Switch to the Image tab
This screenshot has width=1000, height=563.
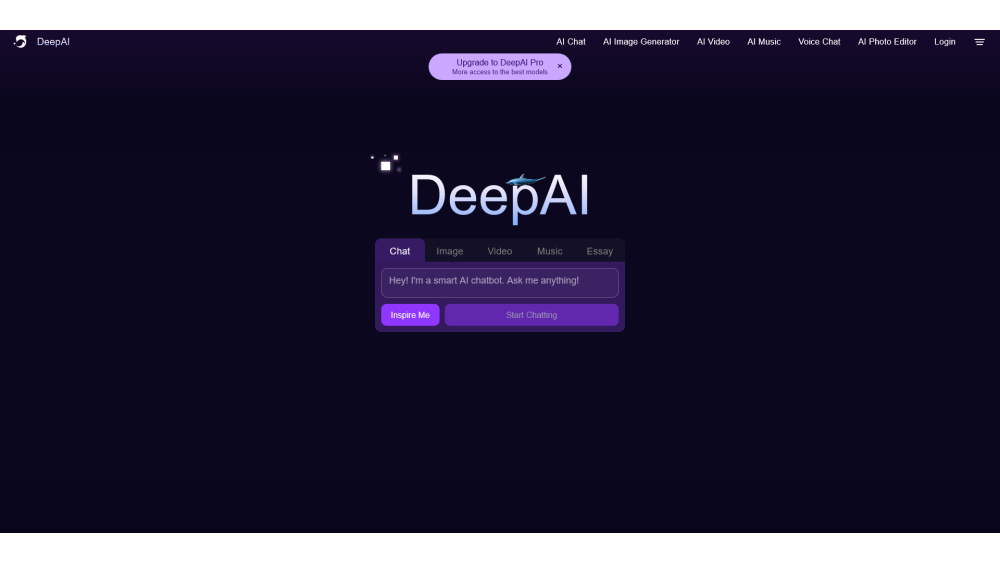tap(450, 251)
